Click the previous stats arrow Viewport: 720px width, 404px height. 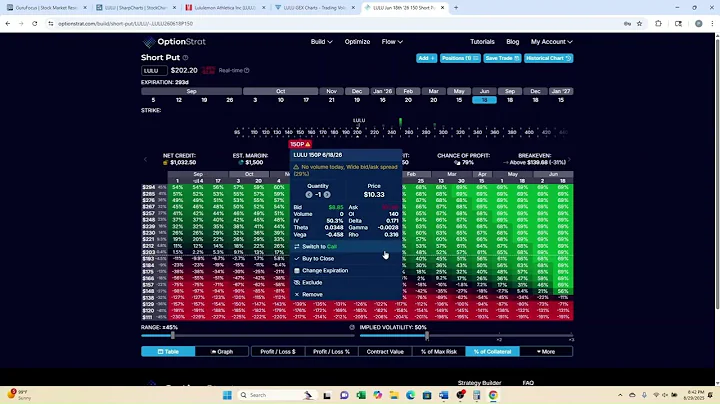pyautogui.click(x=146, y=159)
